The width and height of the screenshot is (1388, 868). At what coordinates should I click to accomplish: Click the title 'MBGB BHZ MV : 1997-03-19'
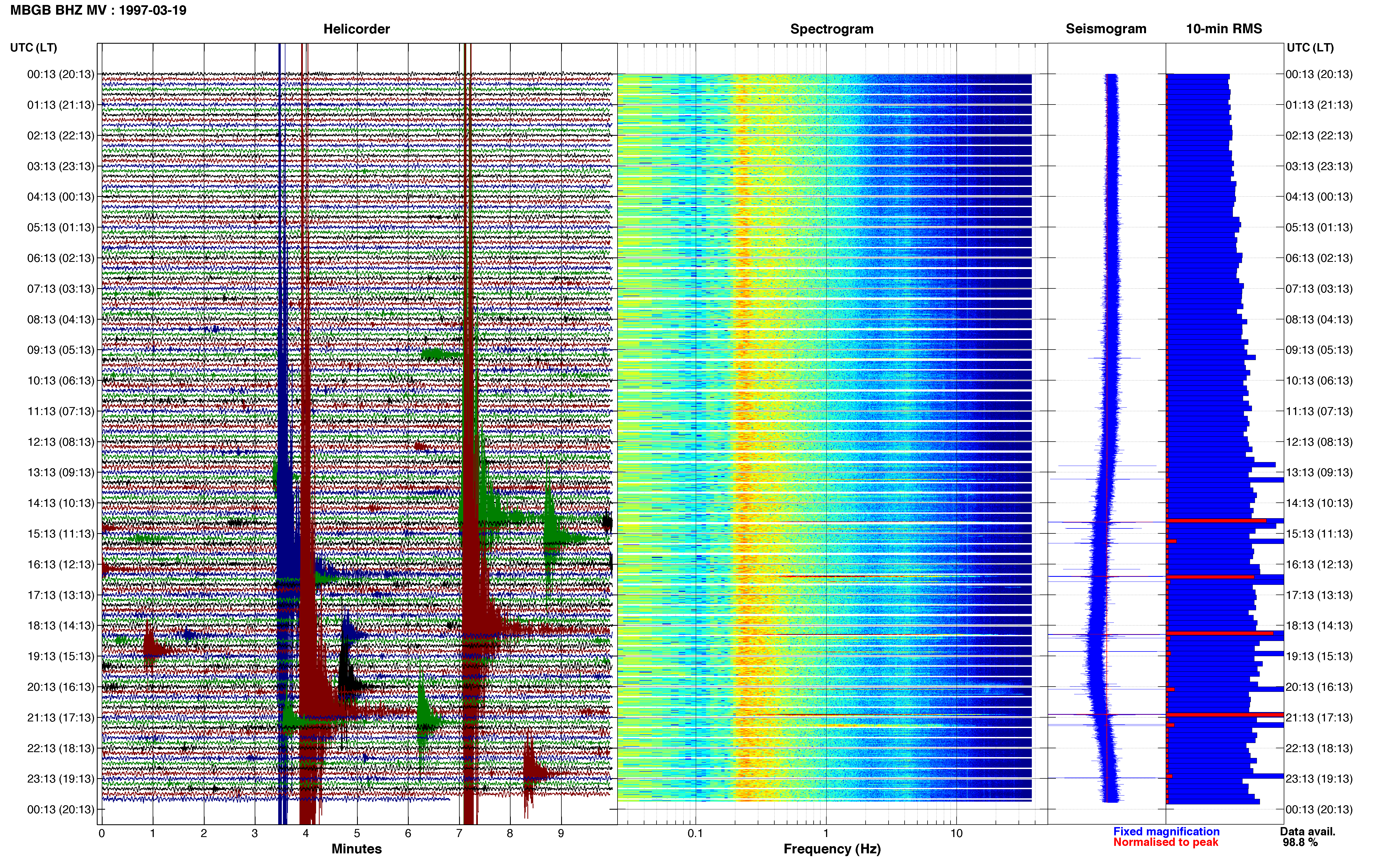(x=98, y=10)
